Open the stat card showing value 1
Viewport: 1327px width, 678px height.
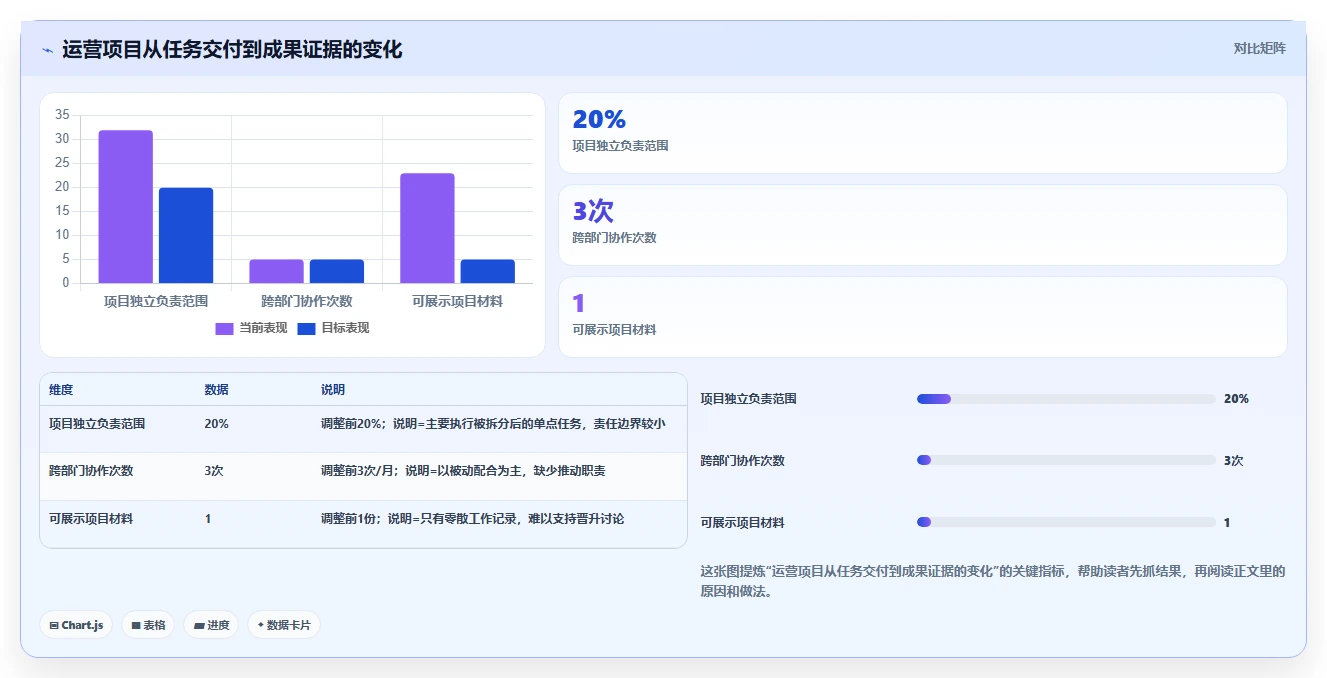[922, 317]
